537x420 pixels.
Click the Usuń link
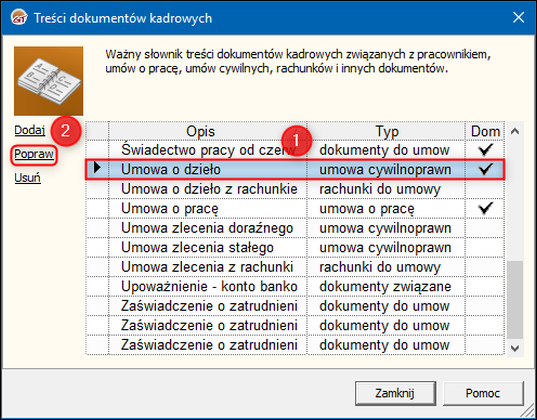pos(27,178)
